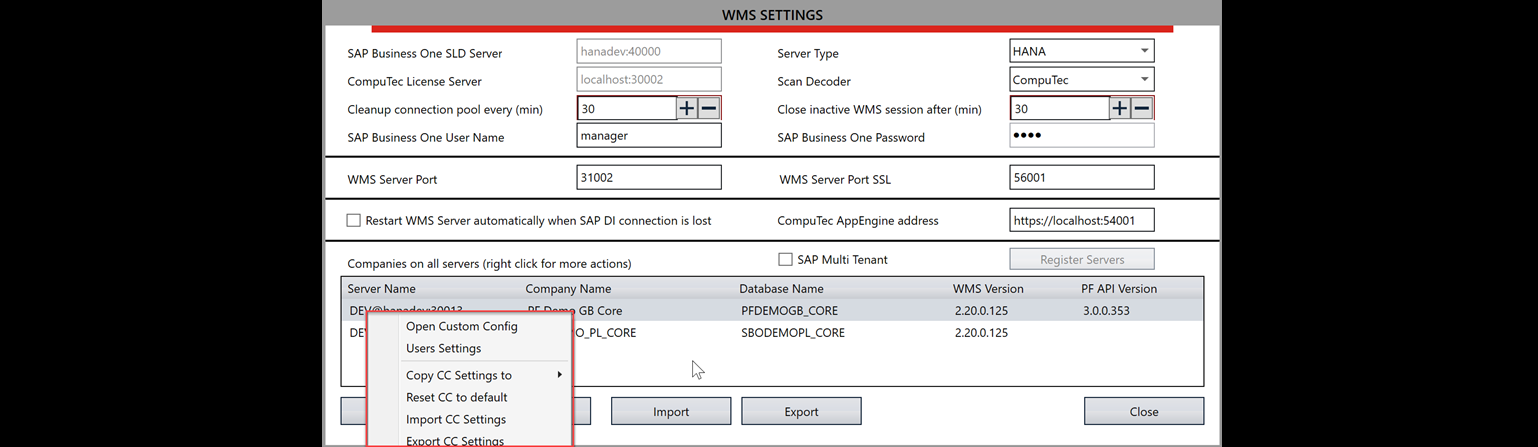Open the Server Type HANA dropdown

coord(1082,51)
